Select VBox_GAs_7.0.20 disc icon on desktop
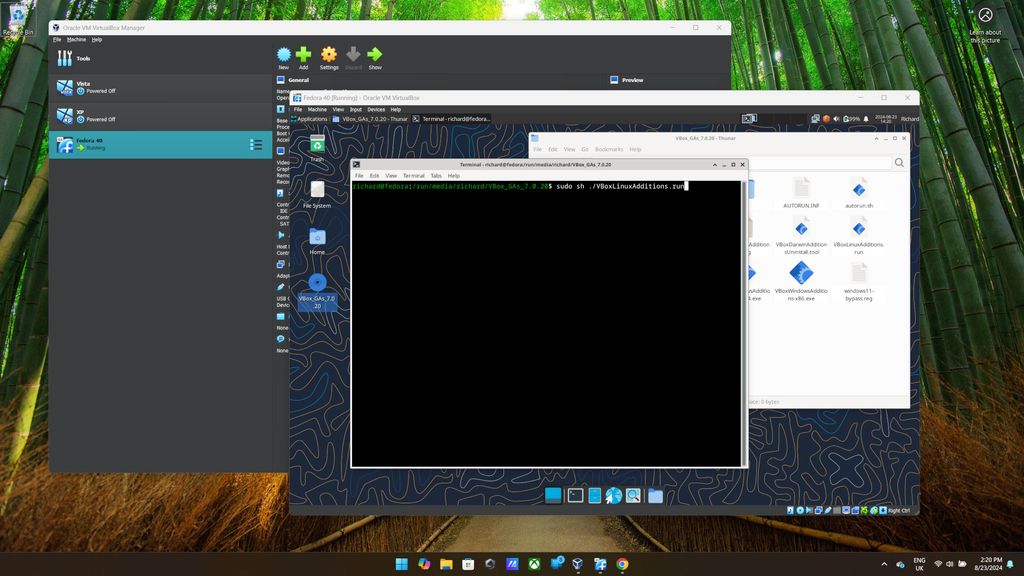The height and width of the screenshot is (576, 1024). click(x=317, y=291)
